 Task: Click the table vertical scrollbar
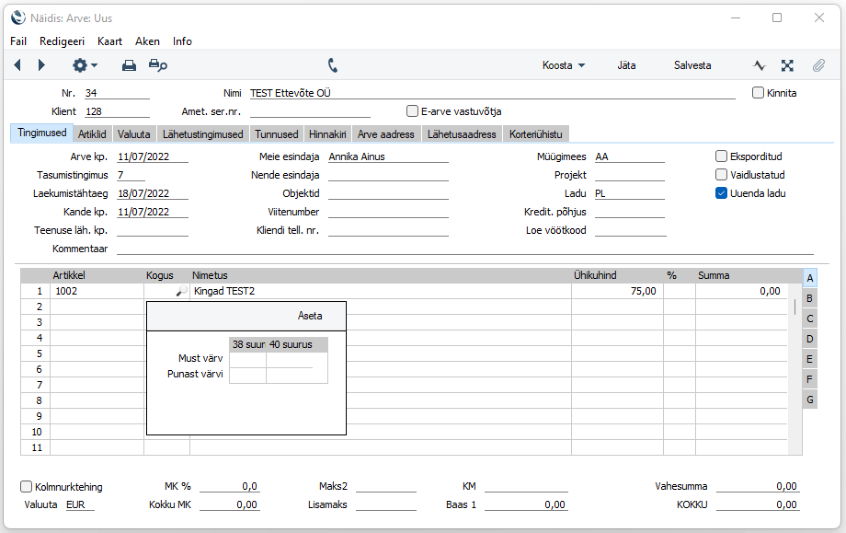(795, 308)
